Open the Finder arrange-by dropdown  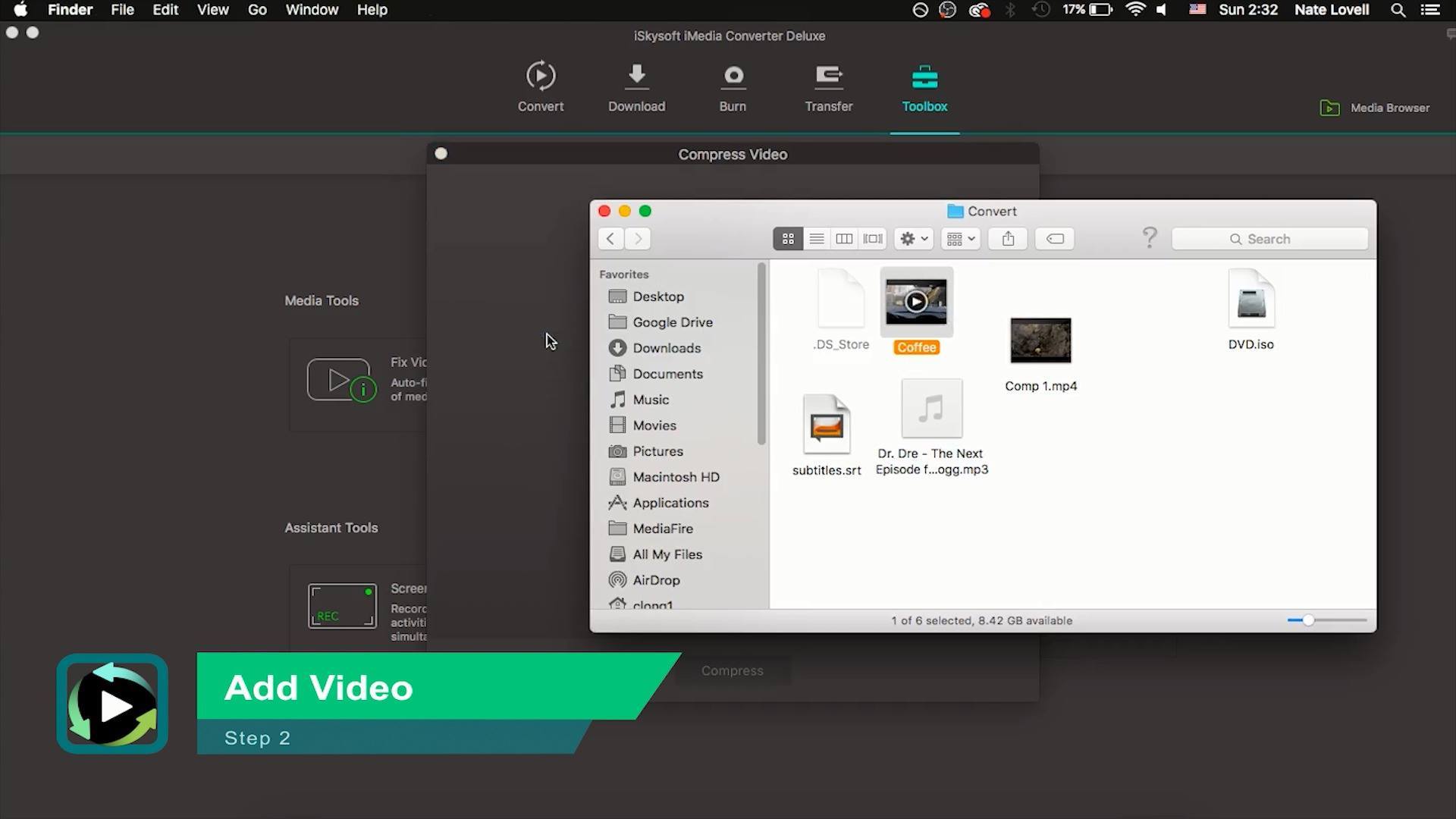961,239
